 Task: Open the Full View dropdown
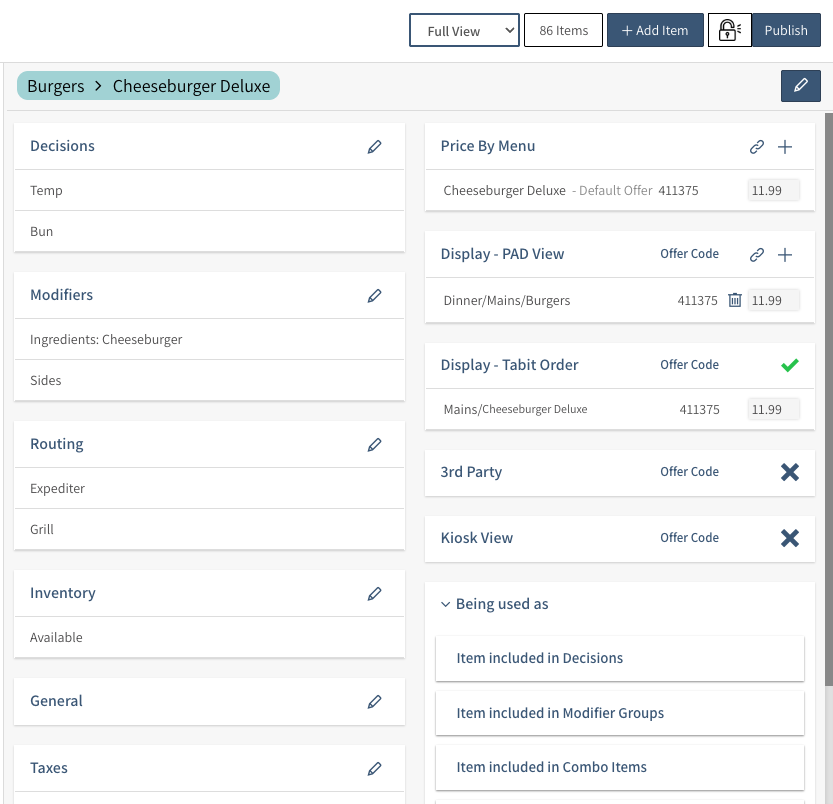[x=465, y=31]
